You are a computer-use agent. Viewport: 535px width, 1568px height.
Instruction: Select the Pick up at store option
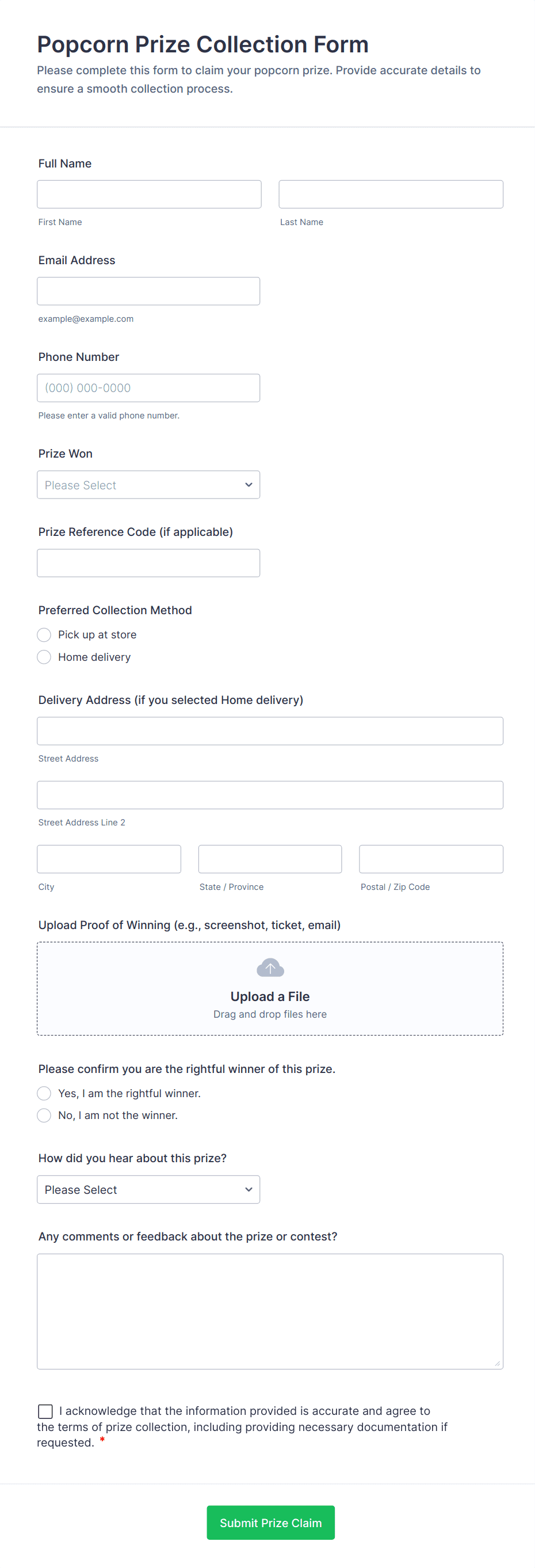point(44,635)
